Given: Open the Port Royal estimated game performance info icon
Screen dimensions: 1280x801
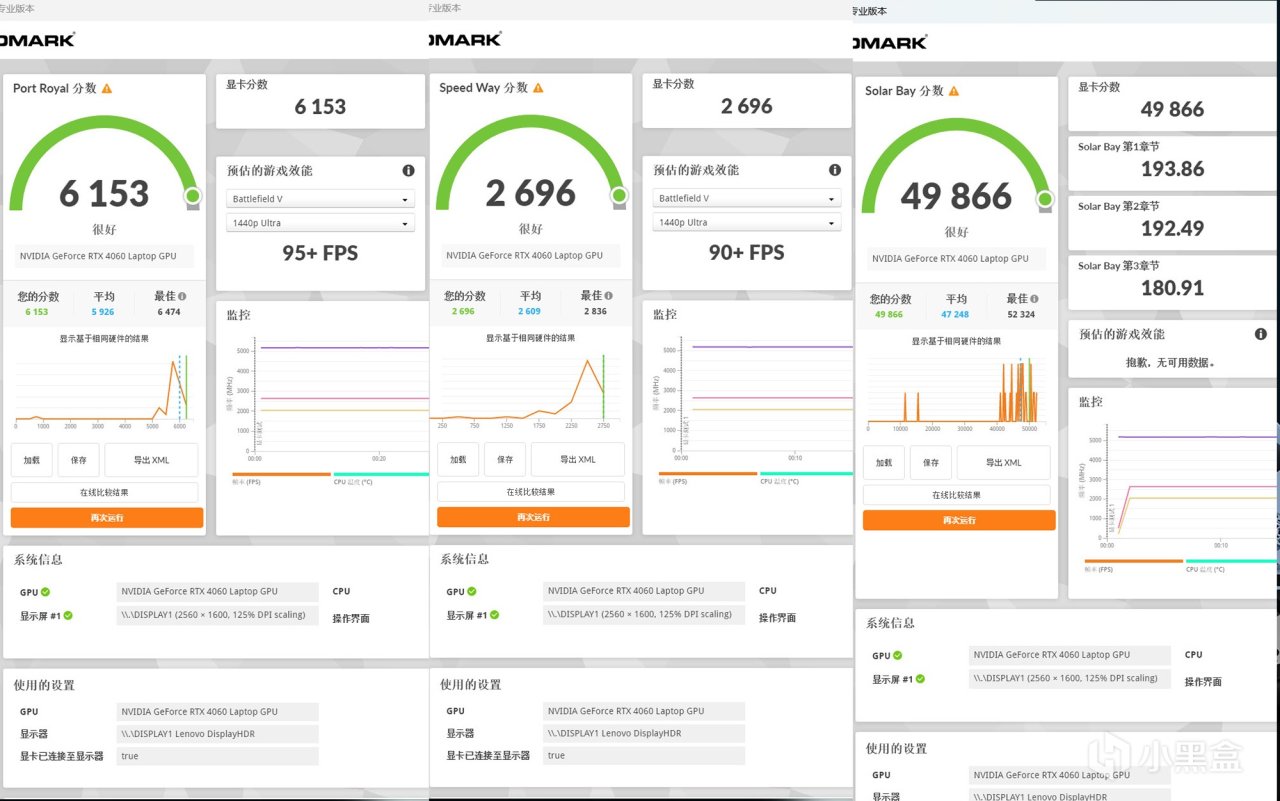Looking at the screenshot, I should [408, 171].
